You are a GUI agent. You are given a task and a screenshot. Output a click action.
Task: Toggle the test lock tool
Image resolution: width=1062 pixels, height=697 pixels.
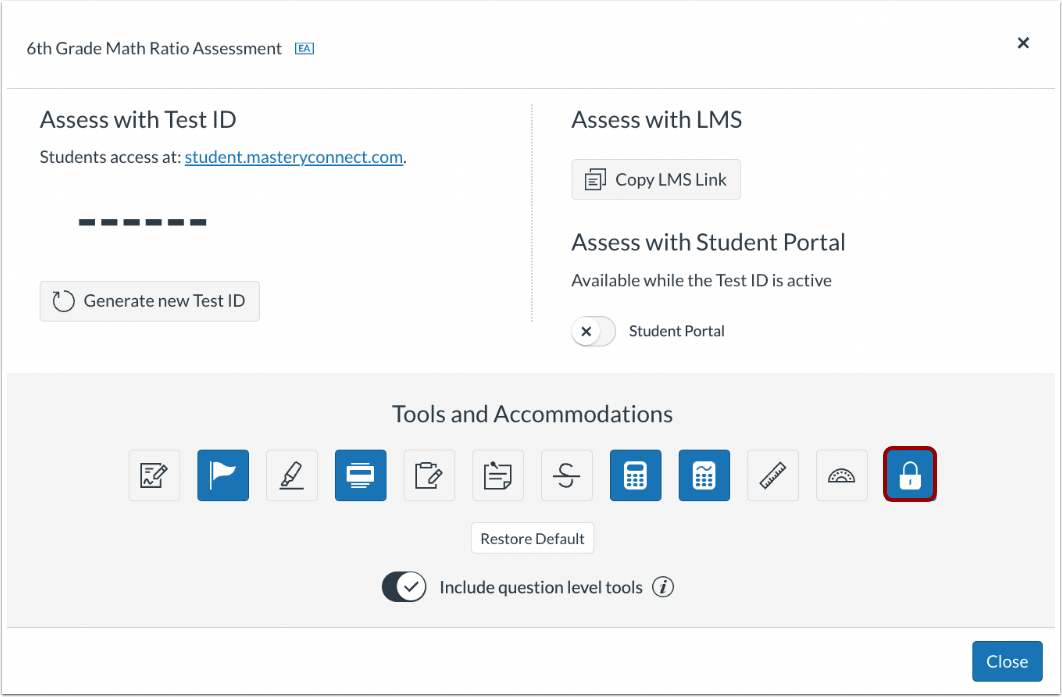pos(910,475)
